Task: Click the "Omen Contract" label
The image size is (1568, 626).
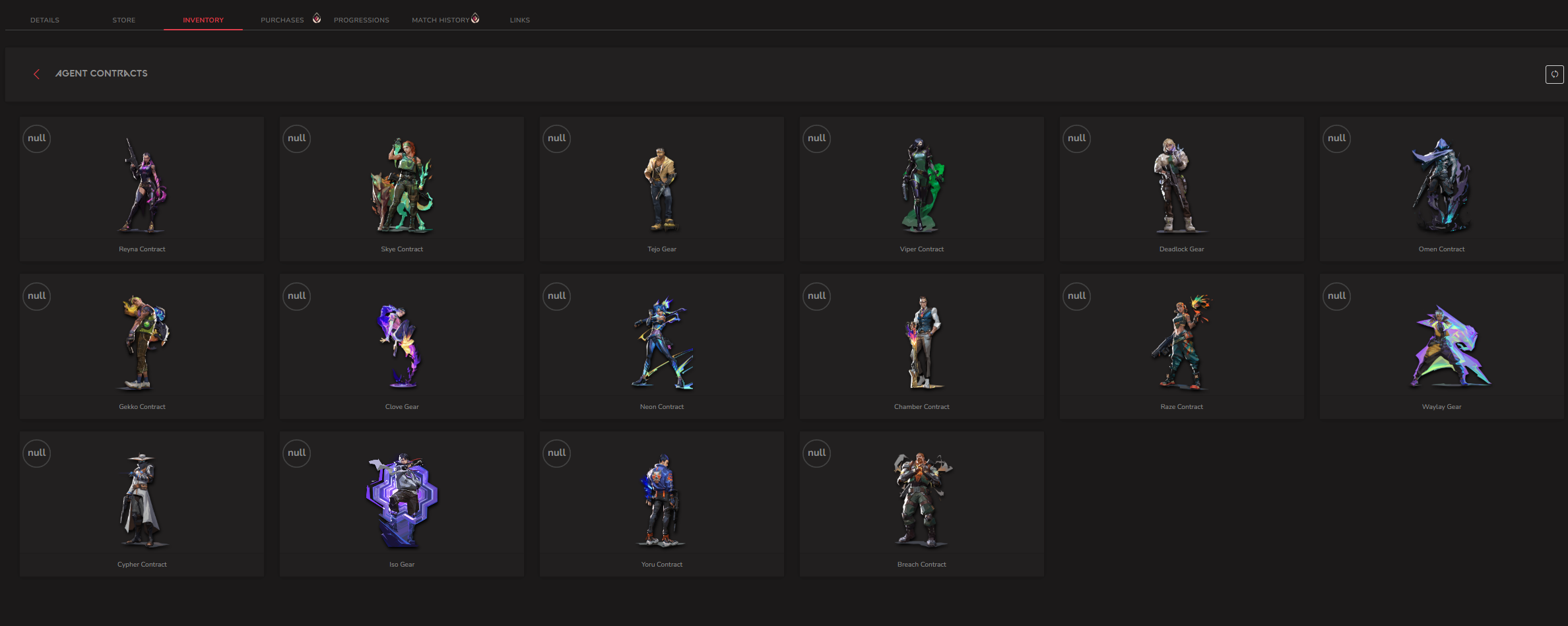Action: (1442, 249)
